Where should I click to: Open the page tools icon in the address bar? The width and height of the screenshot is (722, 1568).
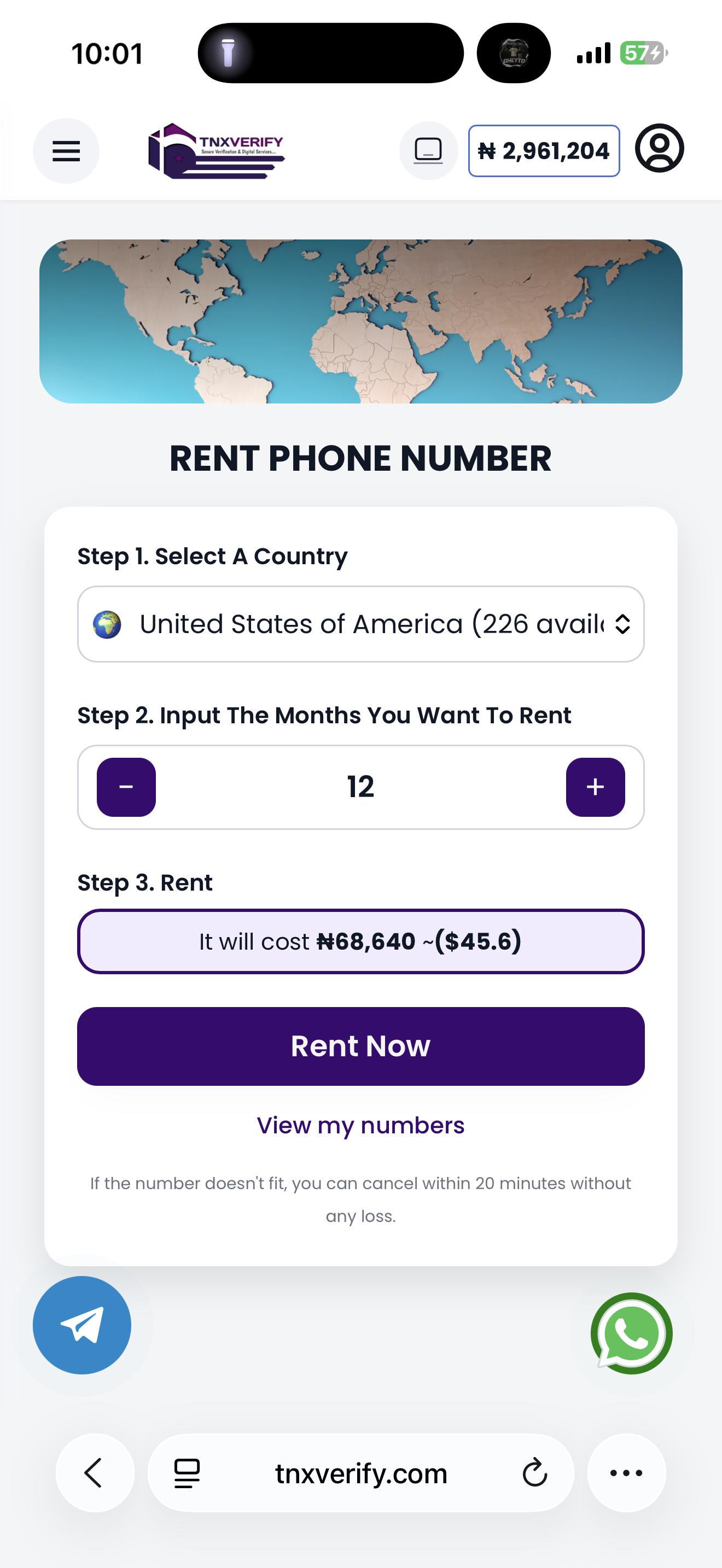point(187,1472)
